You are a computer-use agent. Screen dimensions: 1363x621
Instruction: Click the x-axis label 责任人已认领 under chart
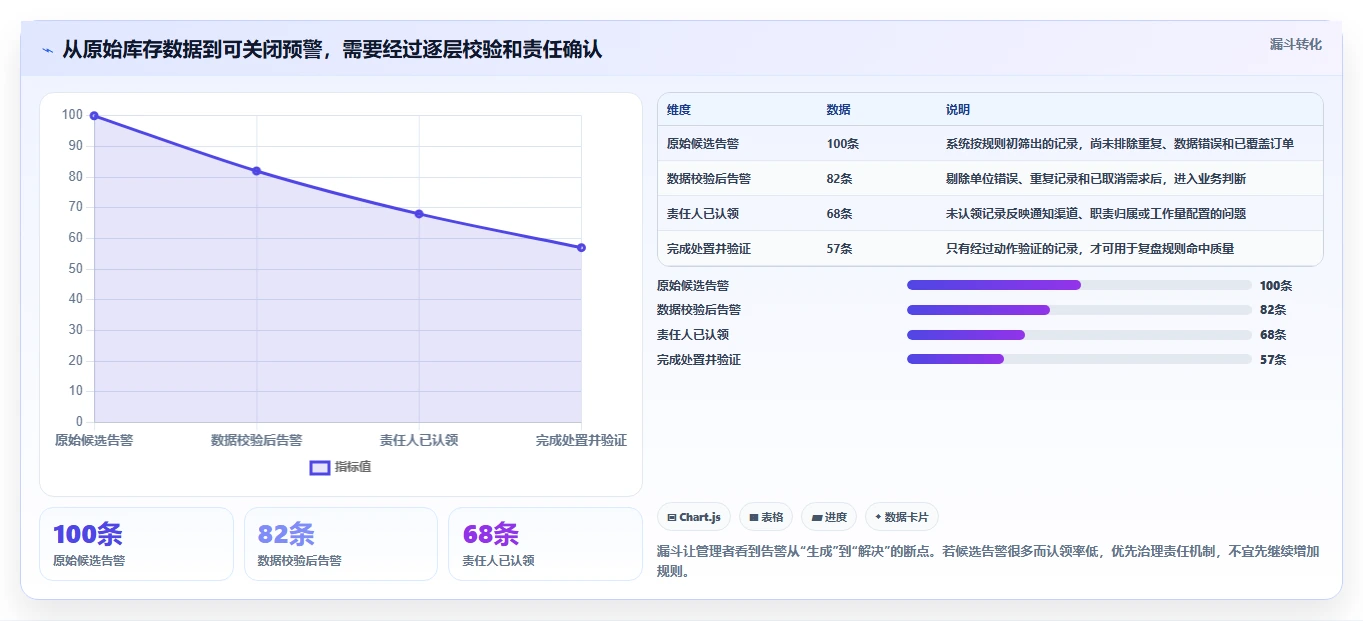tap(419, 440)
